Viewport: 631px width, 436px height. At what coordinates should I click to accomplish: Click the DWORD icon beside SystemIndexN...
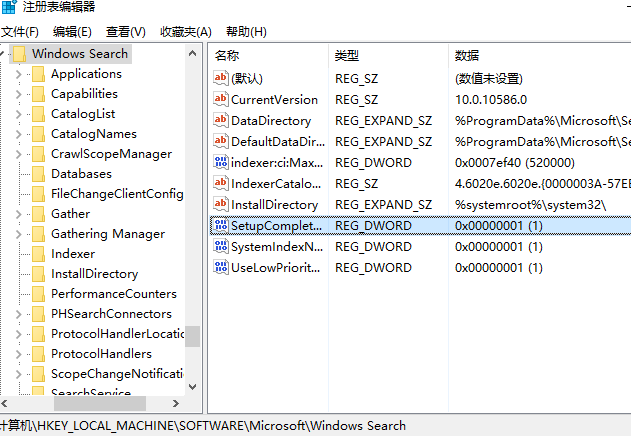pyautogui.click(x=221, y=246)
